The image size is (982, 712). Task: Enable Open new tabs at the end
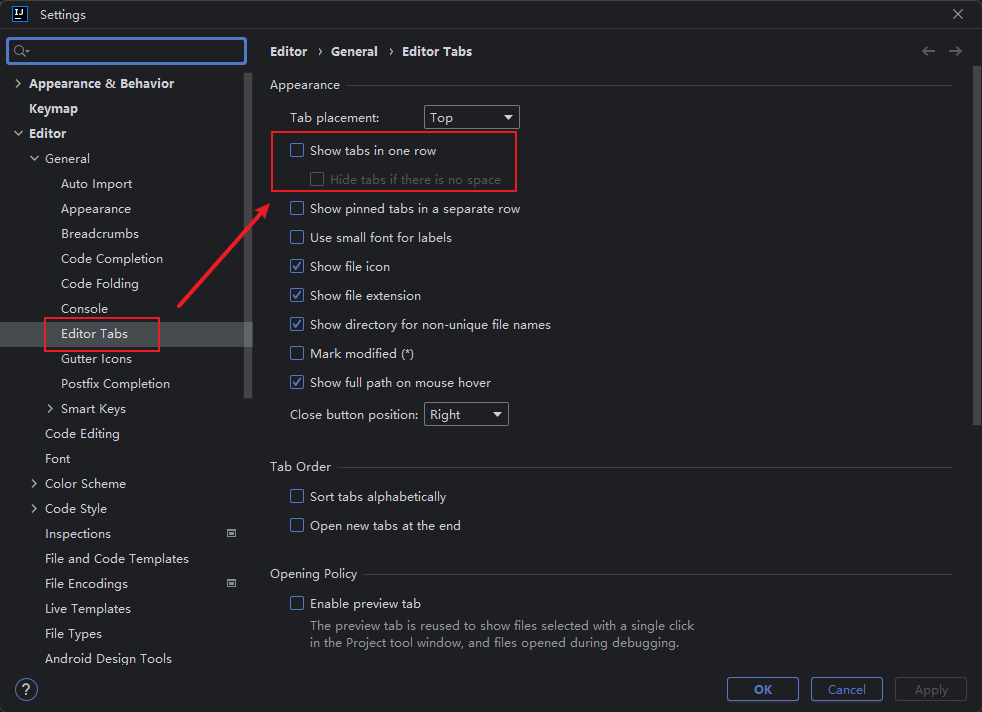pos(297,525)
